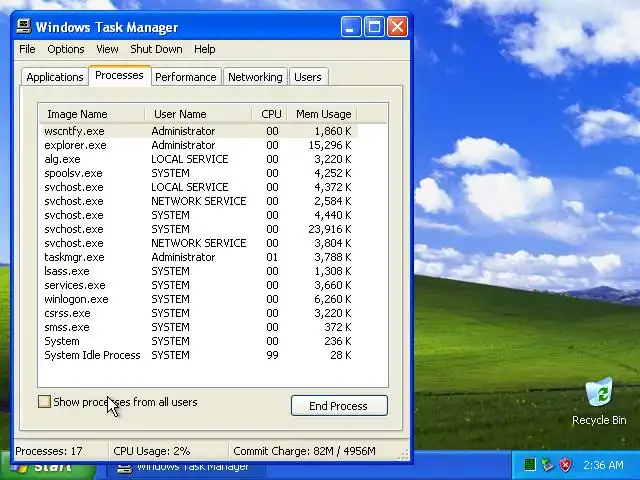
Task: Click the Start button
Action: point(47,467)
